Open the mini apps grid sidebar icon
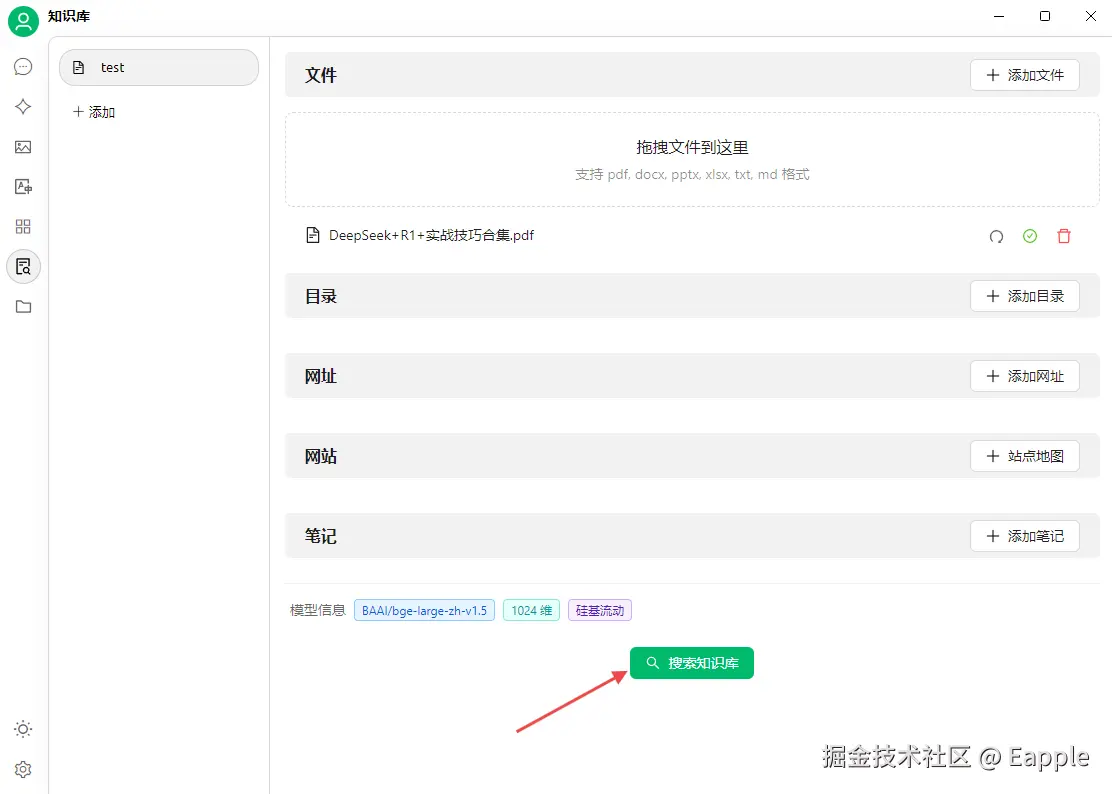 (23, 227)
